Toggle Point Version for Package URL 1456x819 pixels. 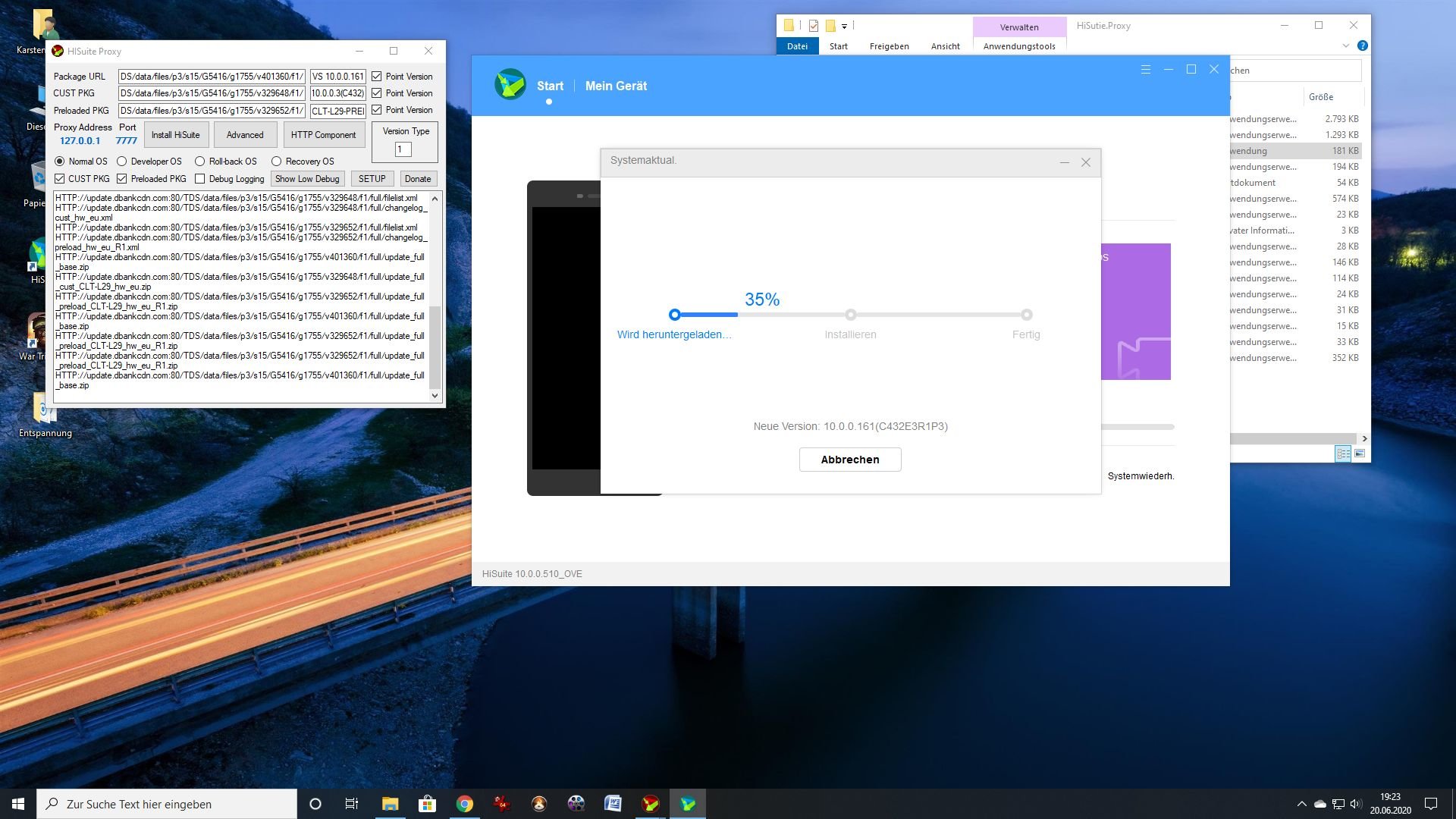click(x=377, y=77)
